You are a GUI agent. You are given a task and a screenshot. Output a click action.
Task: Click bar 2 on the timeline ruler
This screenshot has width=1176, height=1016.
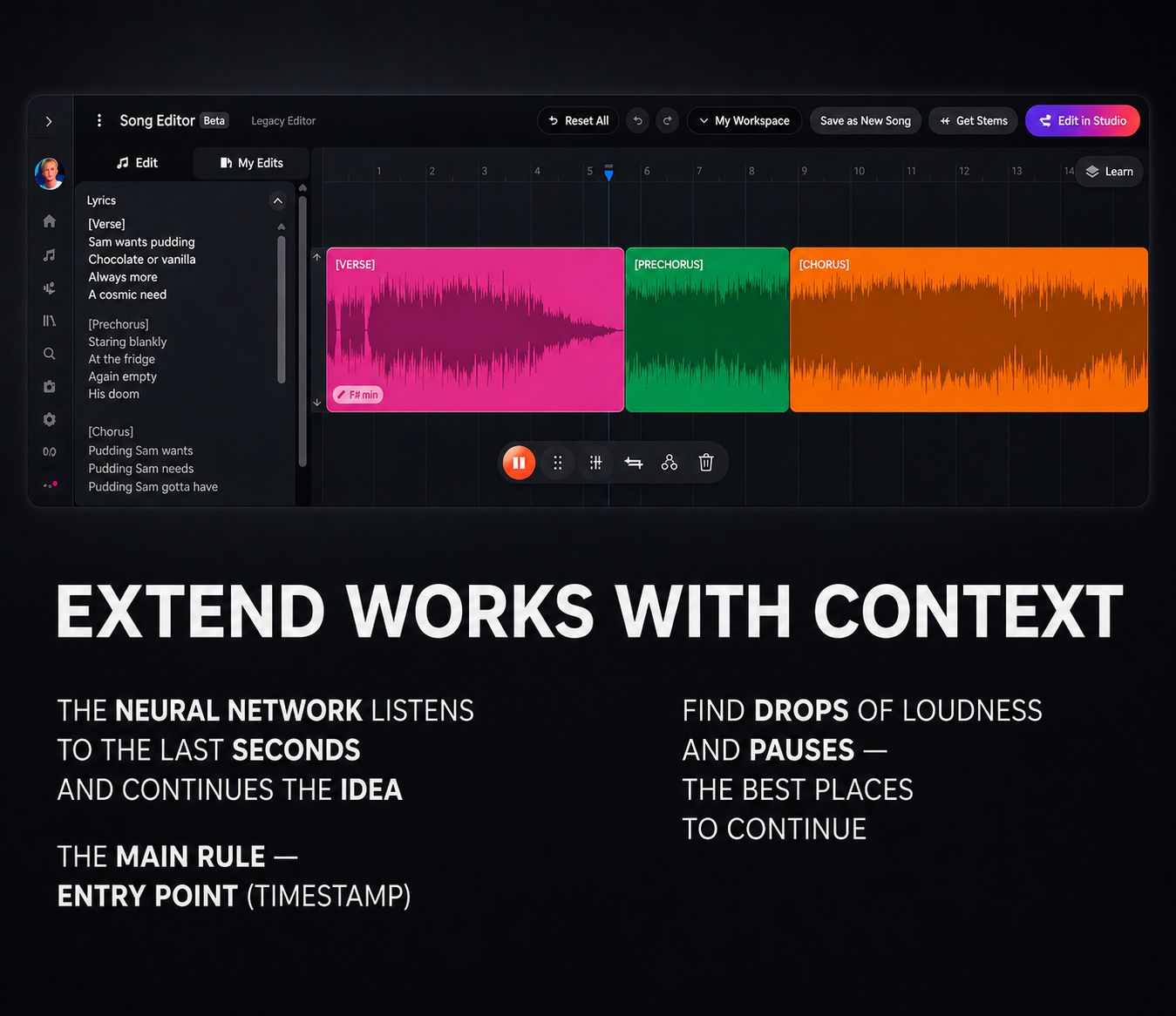[432, 171]
